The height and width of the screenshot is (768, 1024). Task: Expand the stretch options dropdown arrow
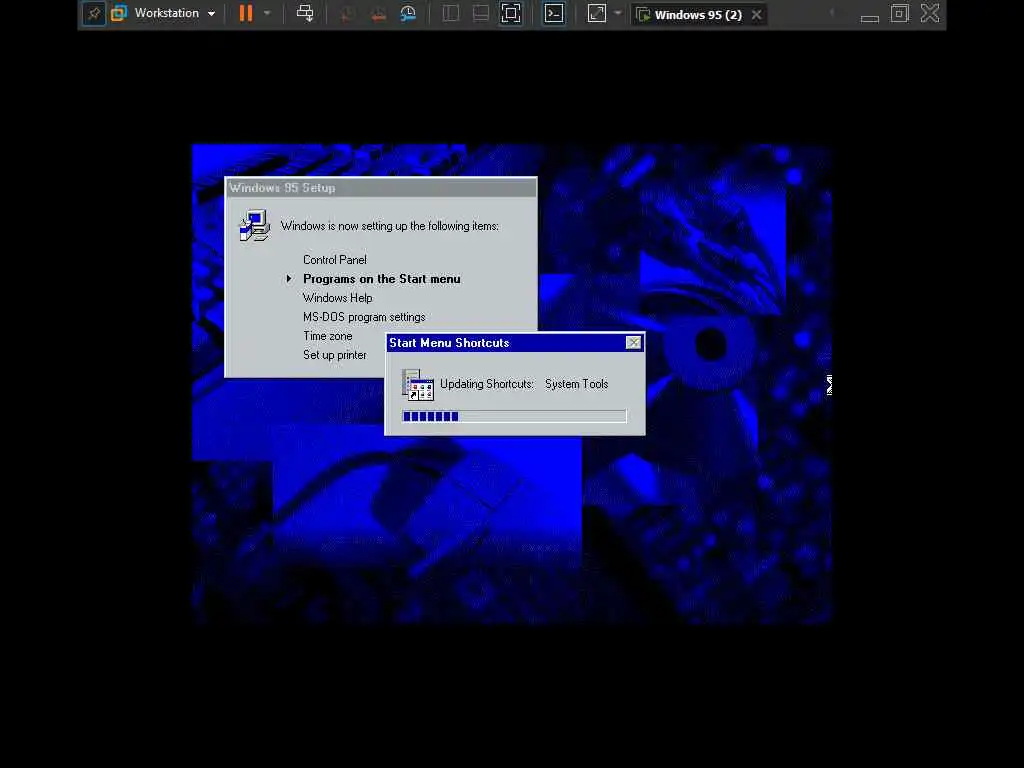(618, 13)
